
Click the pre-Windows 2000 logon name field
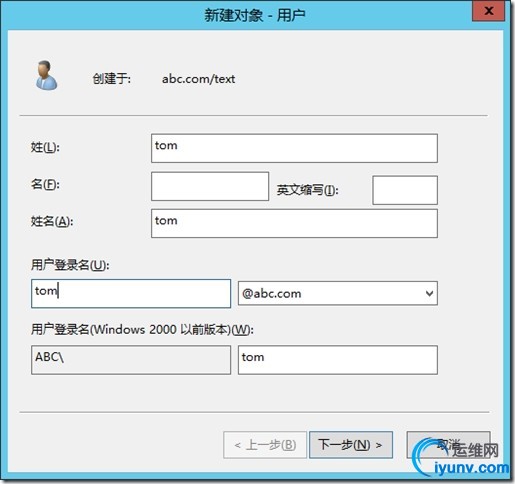338,360
